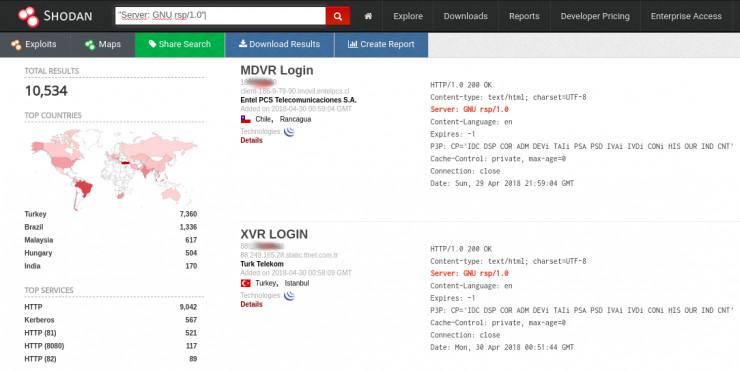This screenshot has height=371, width=740.
Task: Click the Exploits icon
Action: pyautogui.click(x=16, y=45)
